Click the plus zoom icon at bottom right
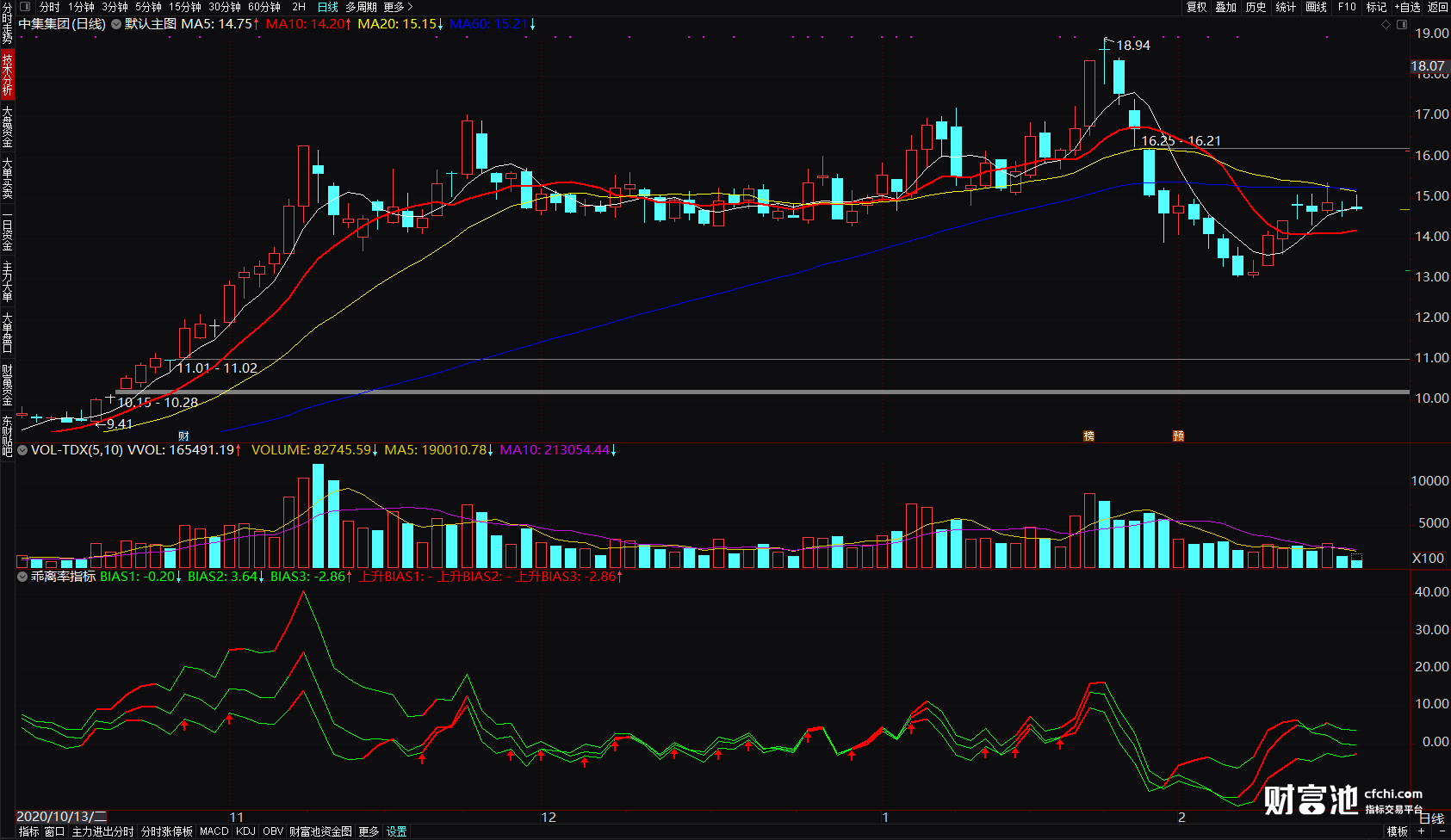The image size is (1451, 840). 1422,831
